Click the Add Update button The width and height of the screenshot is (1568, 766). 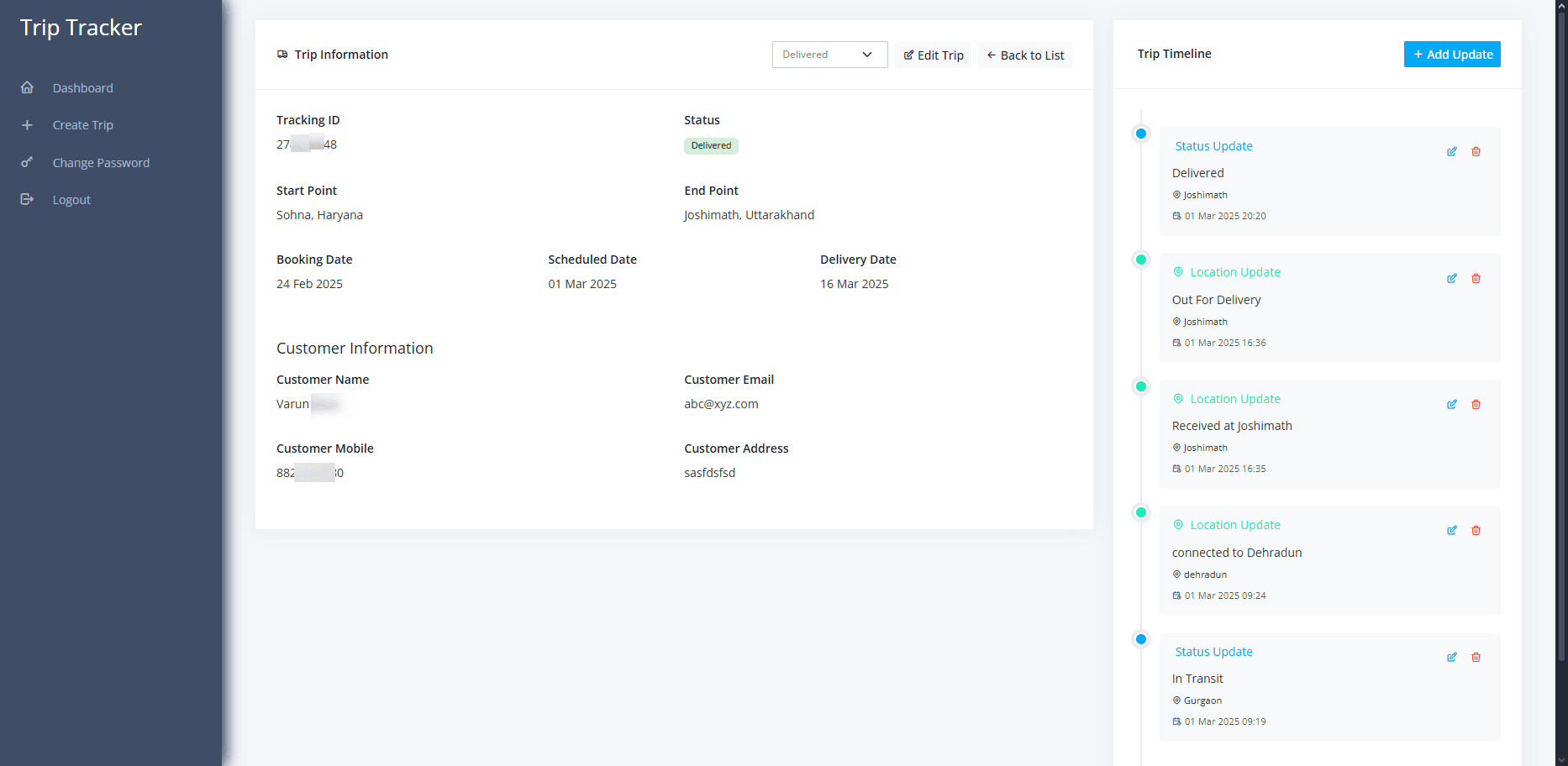click(x=1451, y=55)
